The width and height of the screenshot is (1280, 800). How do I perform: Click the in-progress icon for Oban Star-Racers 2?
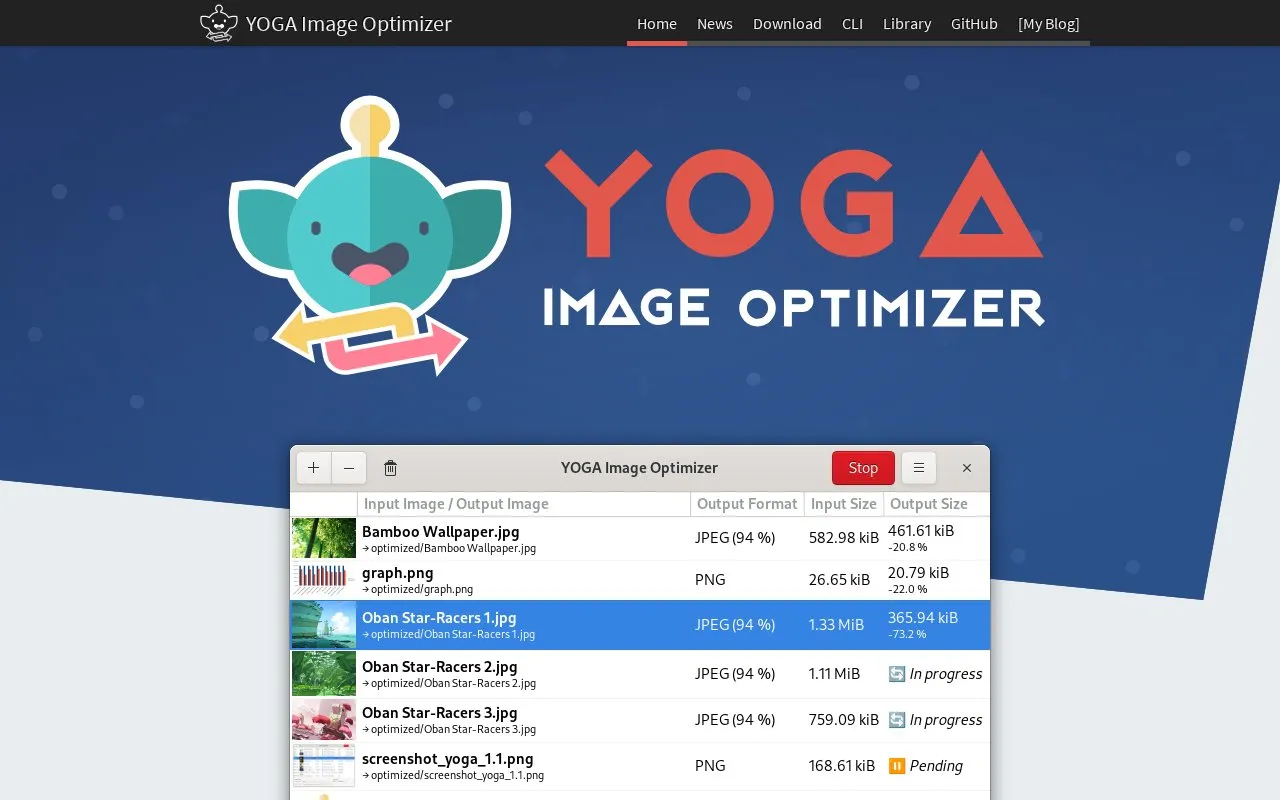click(897, 674)
